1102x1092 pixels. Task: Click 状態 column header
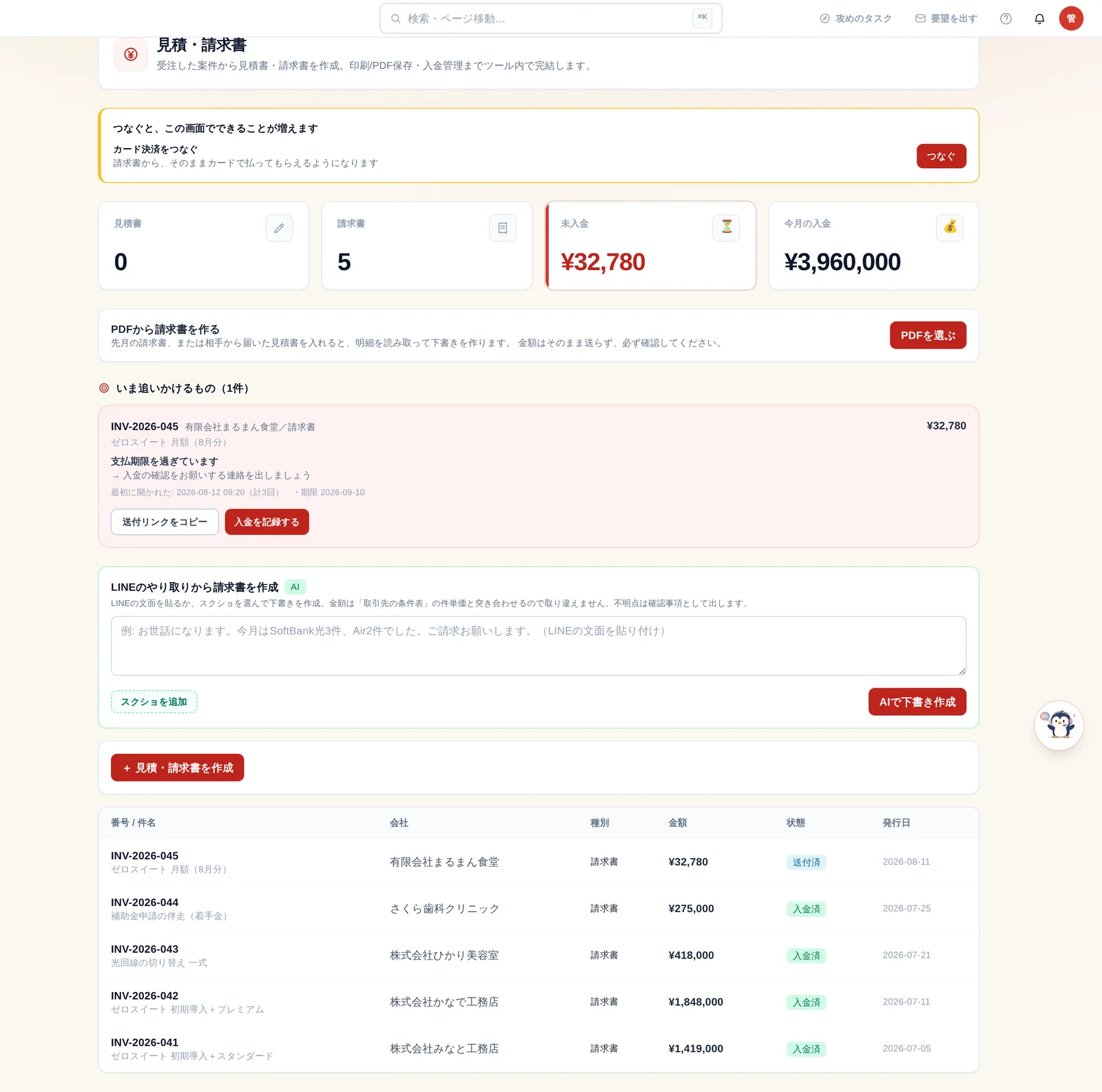click(x=796, y=823)
